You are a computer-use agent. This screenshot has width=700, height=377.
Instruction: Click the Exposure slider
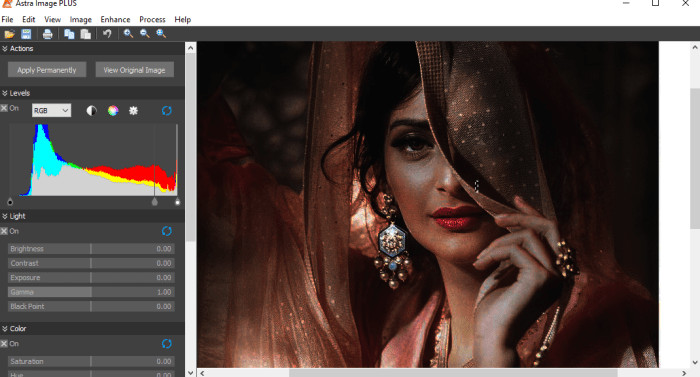(x=91, y=277)
